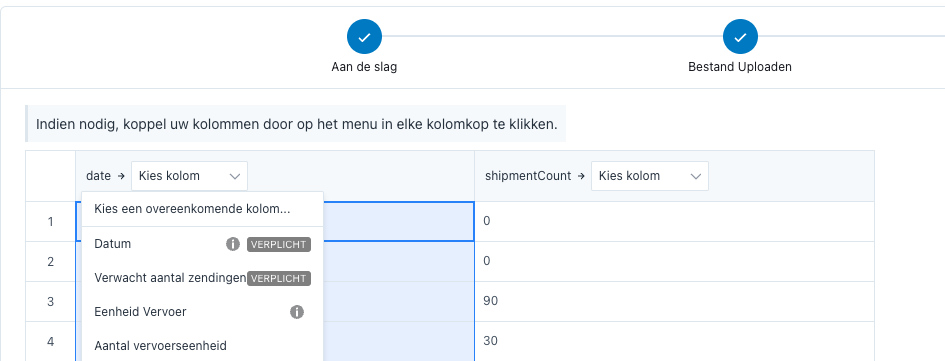This screenshot has width=945, height=361.
Task: Open the Kies kolom dropdown for date
Action: tap(189, 176)
